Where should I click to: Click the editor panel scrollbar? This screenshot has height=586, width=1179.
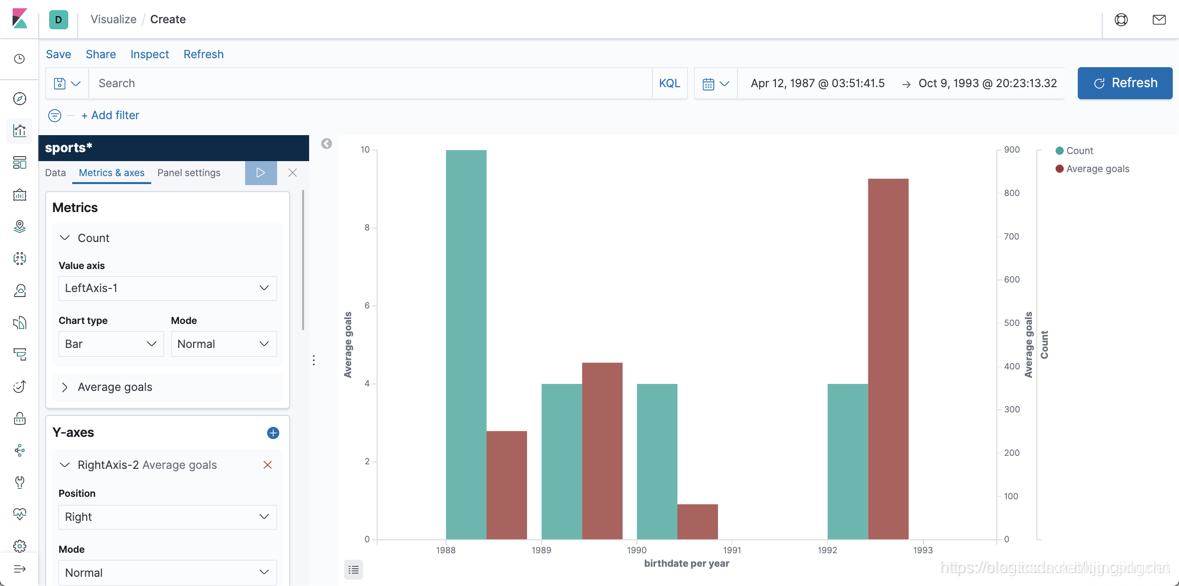[304, 260]
